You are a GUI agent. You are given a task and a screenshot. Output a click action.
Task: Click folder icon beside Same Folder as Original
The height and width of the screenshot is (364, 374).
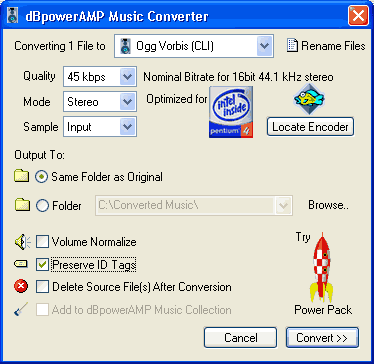(x=22, y=176)
